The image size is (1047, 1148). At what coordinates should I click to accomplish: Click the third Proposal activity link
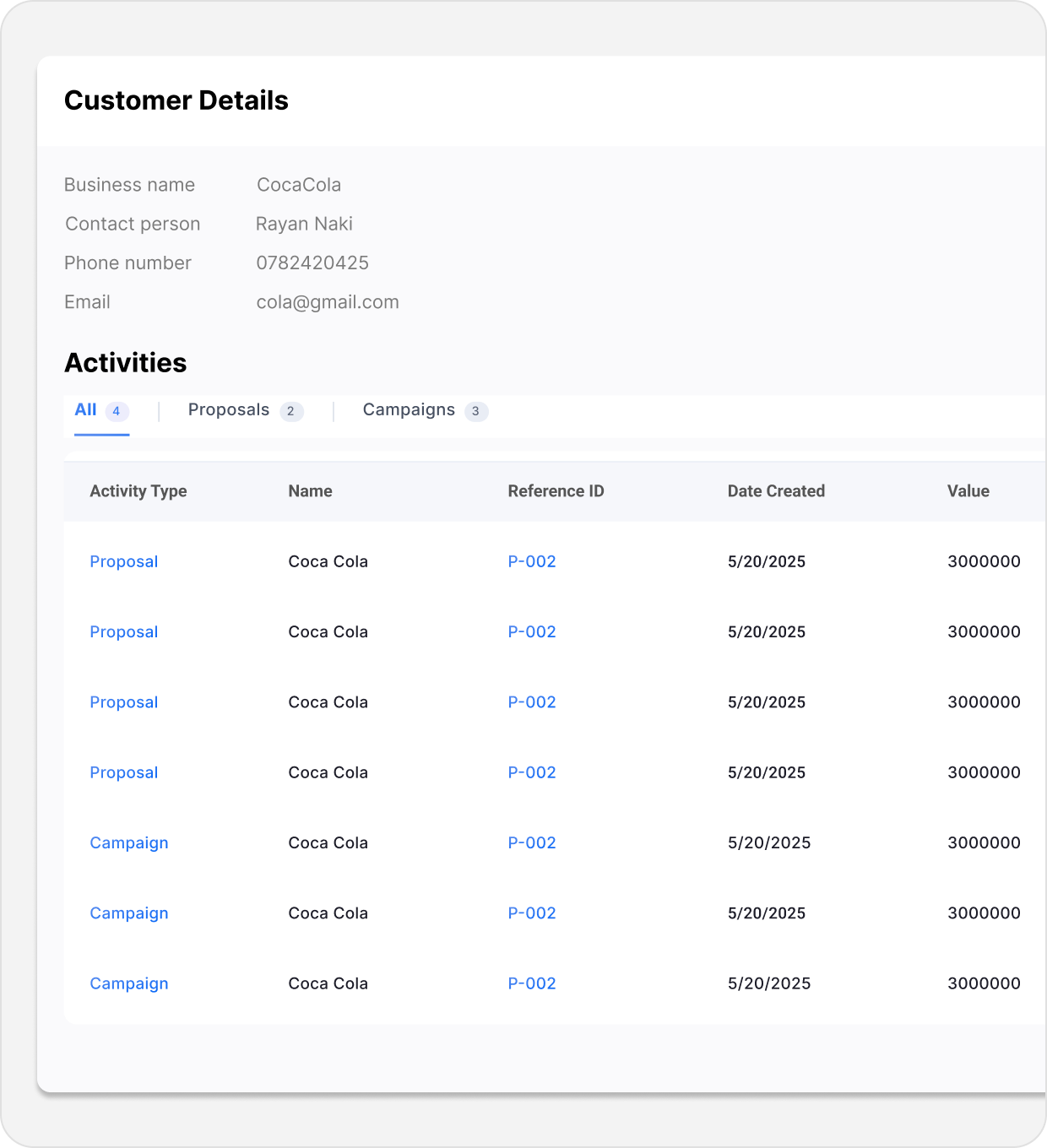click(x=124, y=702)
